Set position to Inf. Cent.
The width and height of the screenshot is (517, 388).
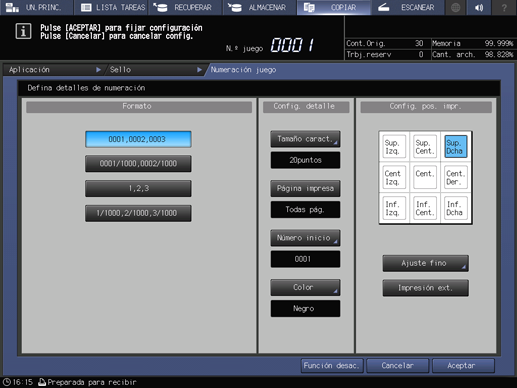pyautogui.click(x=425, y=208)
